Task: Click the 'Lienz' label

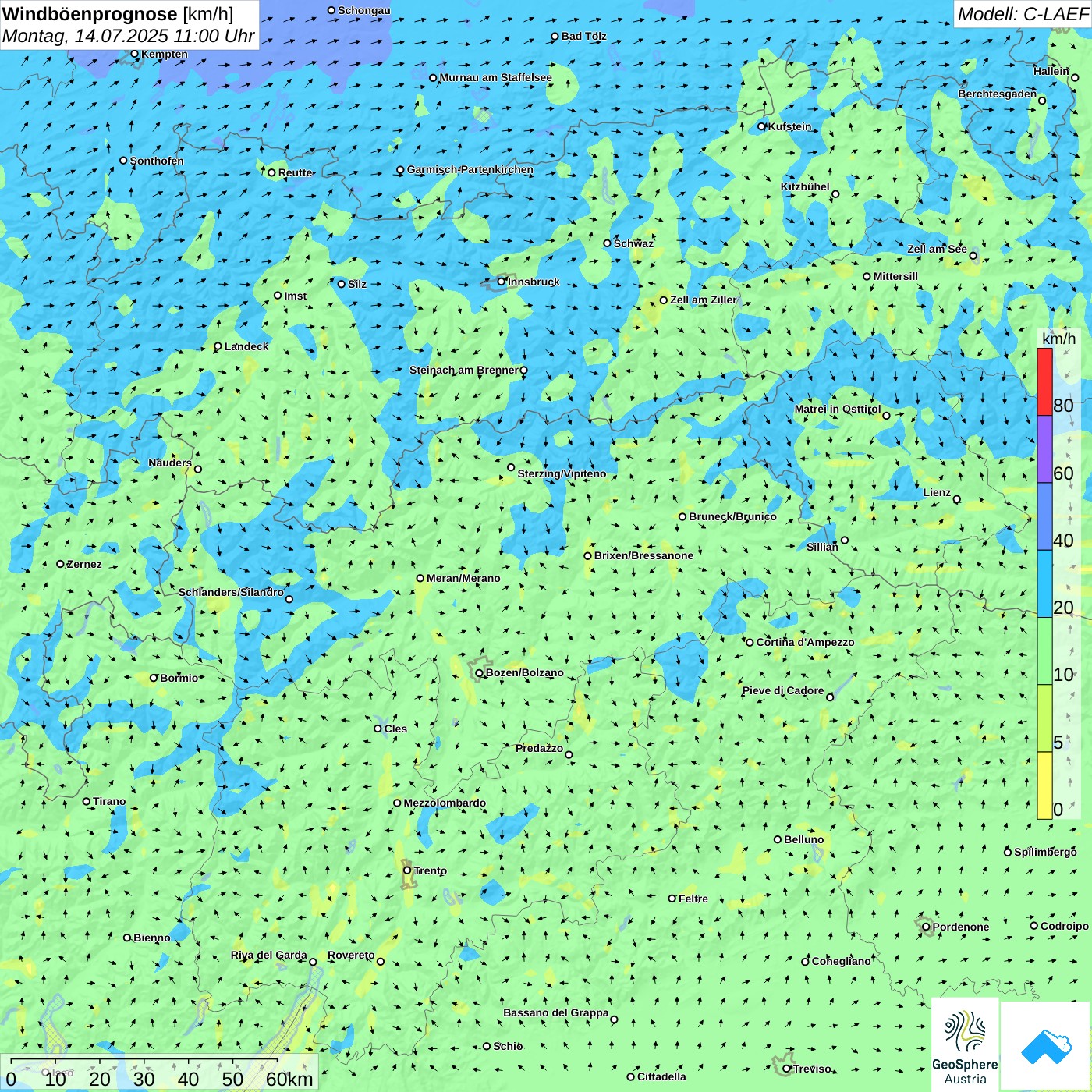Action: pos(937,492)
